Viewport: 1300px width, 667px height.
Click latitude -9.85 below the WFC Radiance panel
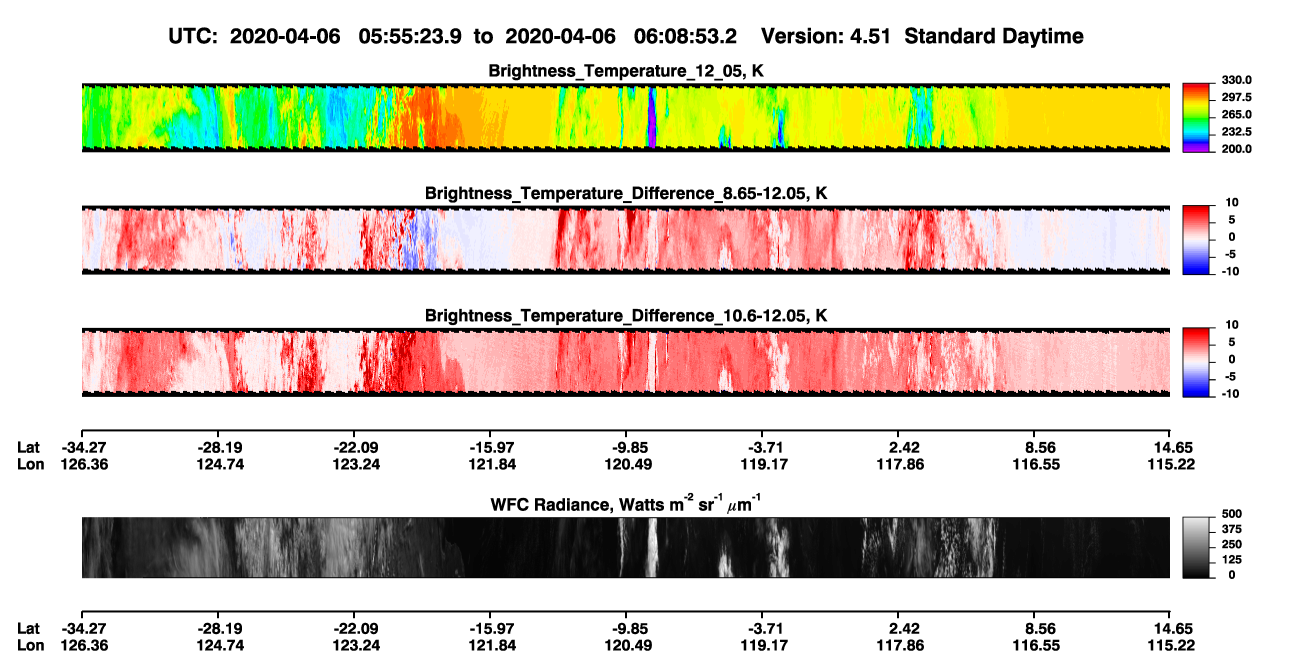pyautogui.click(x=630, y=629)
